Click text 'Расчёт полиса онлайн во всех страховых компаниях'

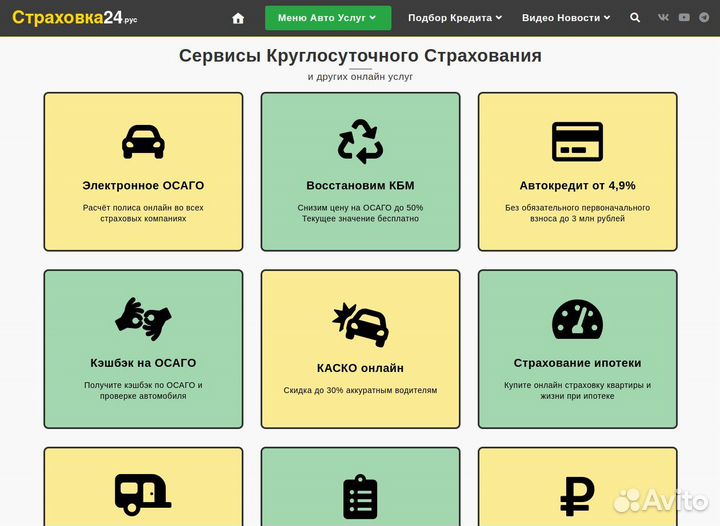(x=143, y=213)
